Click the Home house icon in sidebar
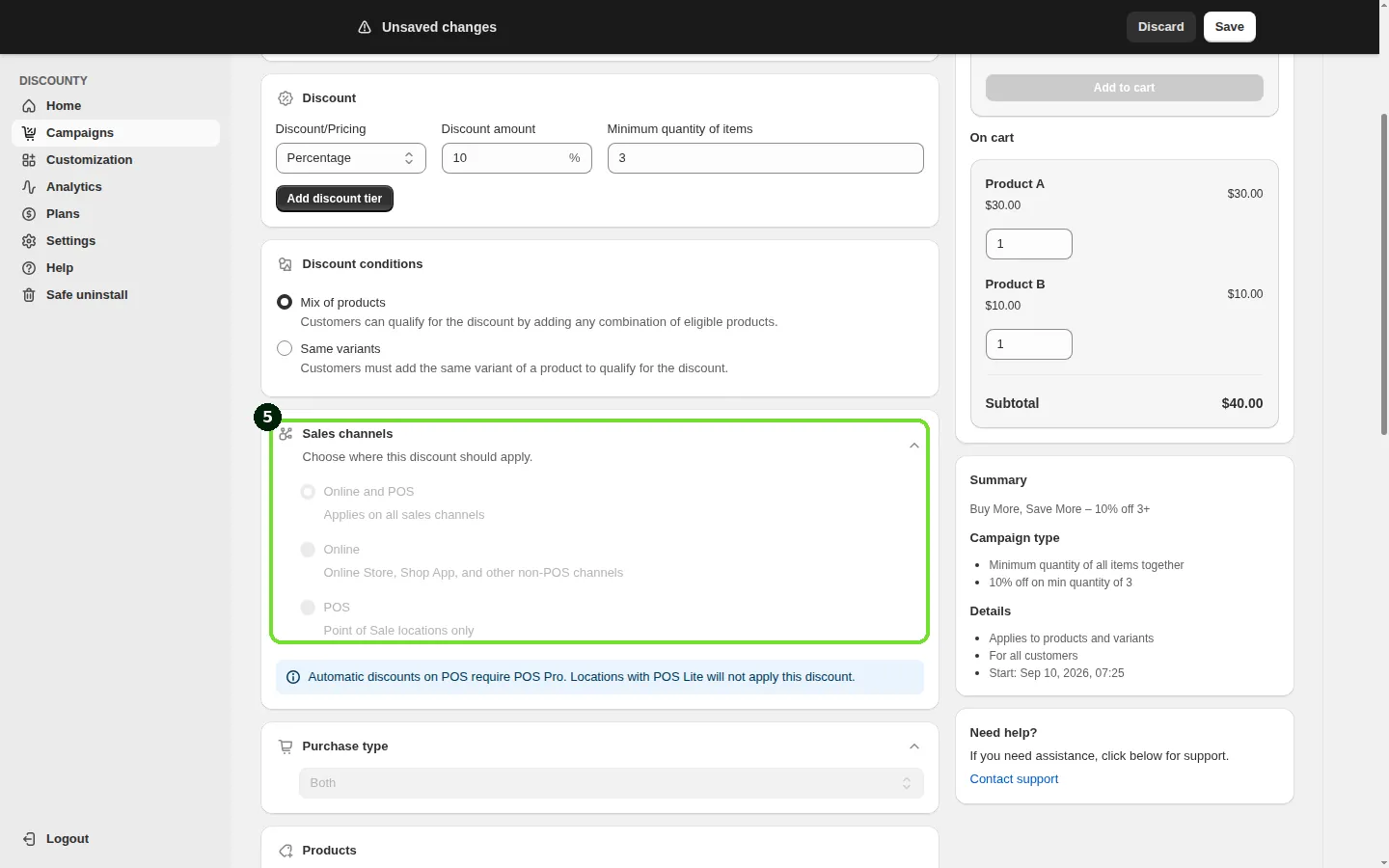This screenshot has width=1389, height=868. point(29,106)
